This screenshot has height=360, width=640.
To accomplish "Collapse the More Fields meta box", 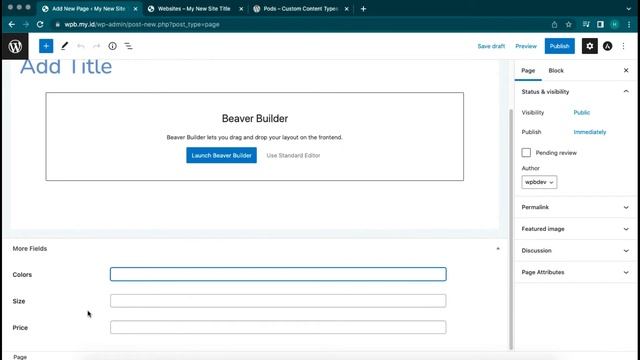I will point(498,249).
